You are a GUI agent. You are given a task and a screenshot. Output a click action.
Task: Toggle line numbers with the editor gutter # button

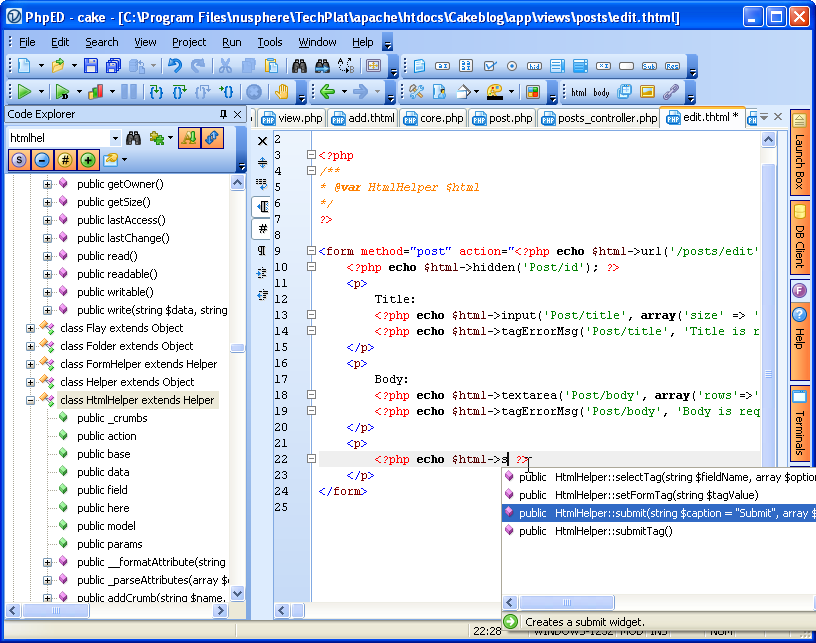tap(262, 228)
